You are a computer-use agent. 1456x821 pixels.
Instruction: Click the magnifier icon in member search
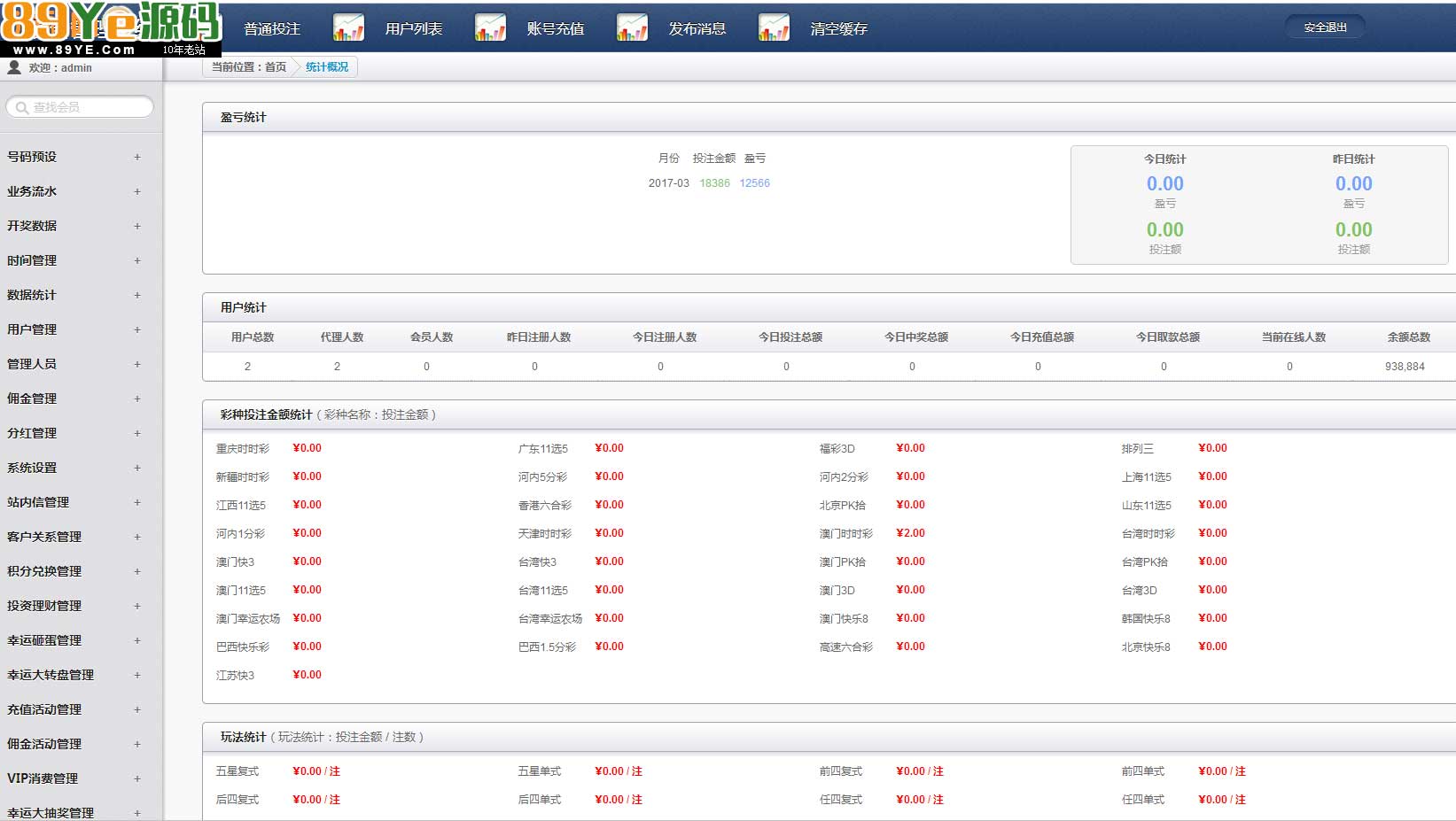[22, 107]
